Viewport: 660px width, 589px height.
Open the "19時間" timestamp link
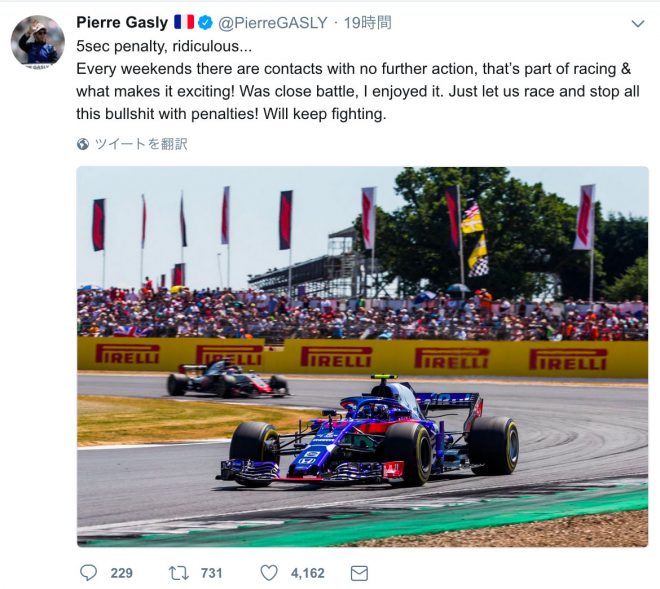coord(367,22)
